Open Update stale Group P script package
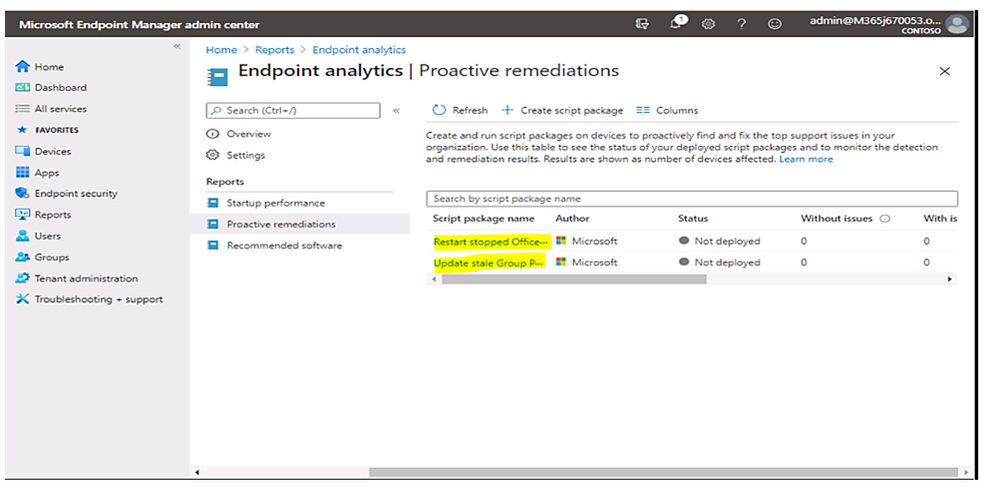This screenshot has width=999, height=489. click(x=489, y=262)
